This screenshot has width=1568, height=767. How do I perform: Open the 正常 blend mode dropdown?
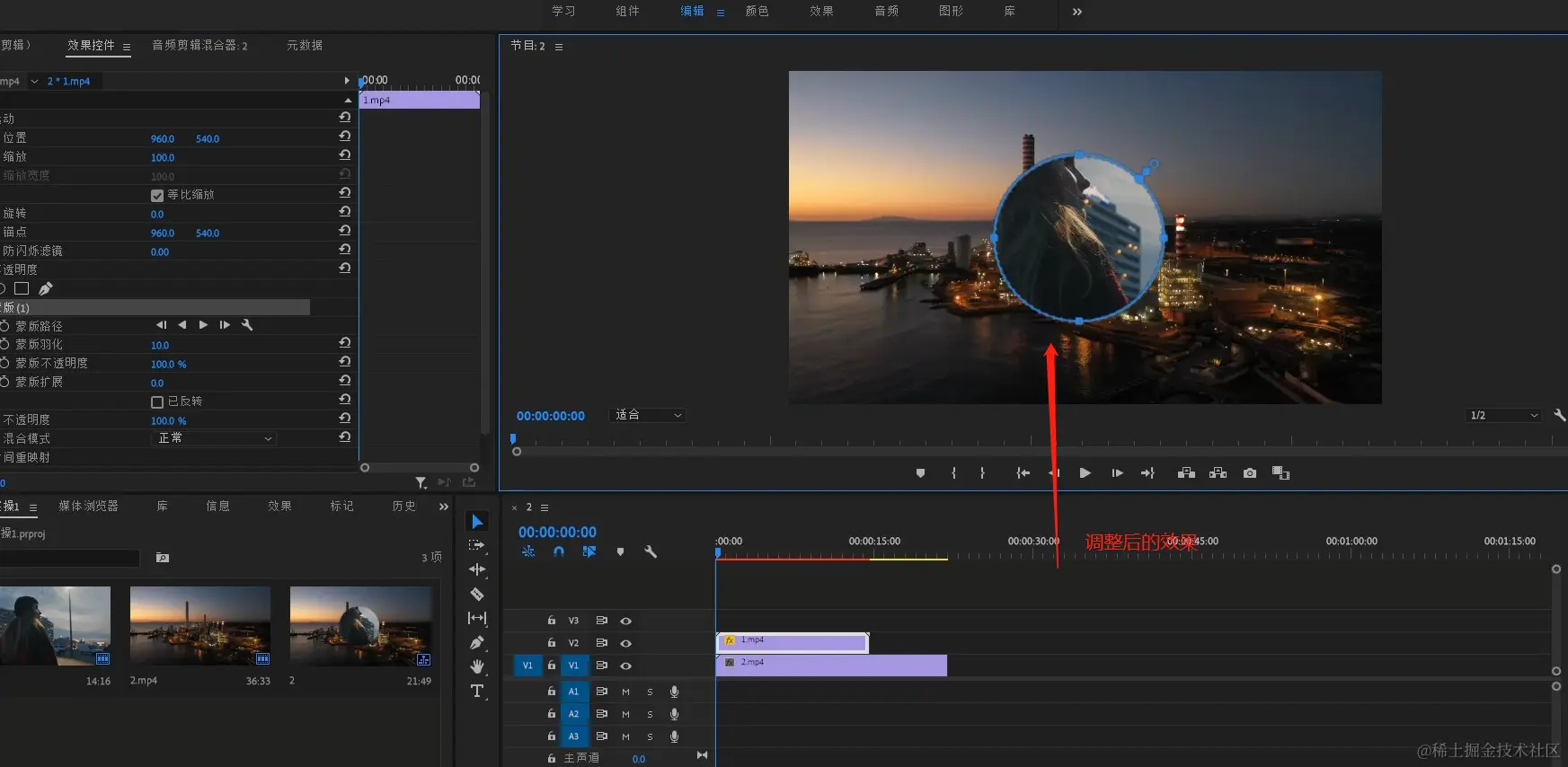(x=214, y=438)
